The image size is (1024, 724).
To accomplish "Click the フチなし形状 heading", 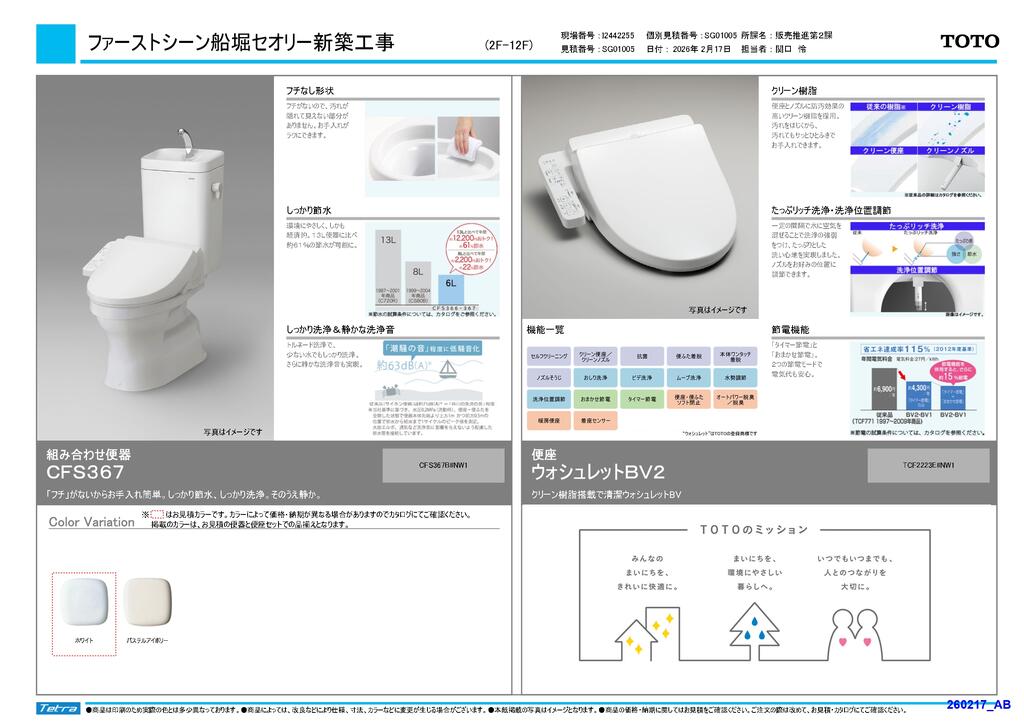I will tap(310, 91).
